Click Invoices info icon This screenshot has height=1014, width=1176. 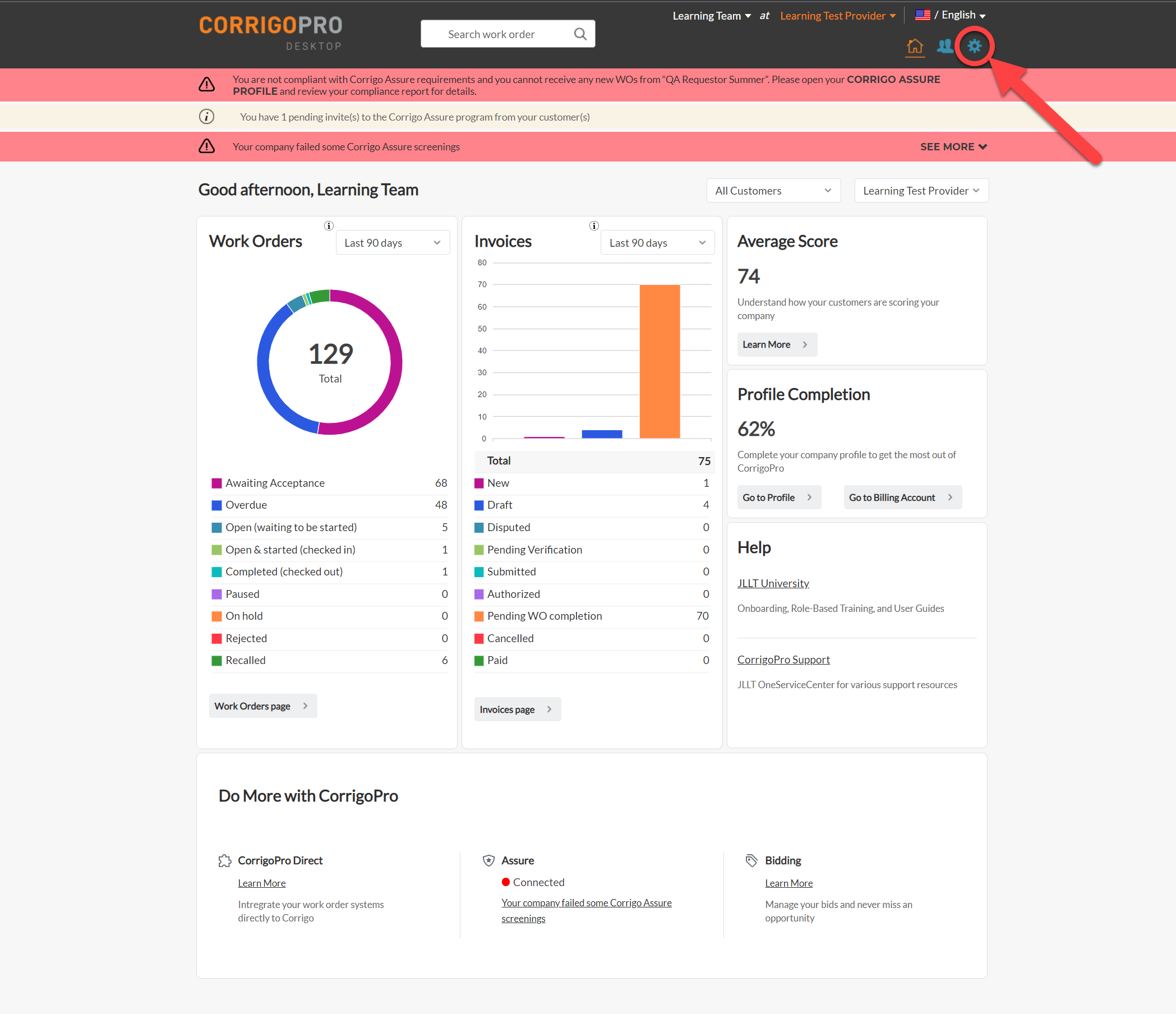click(x=594, y=225)
